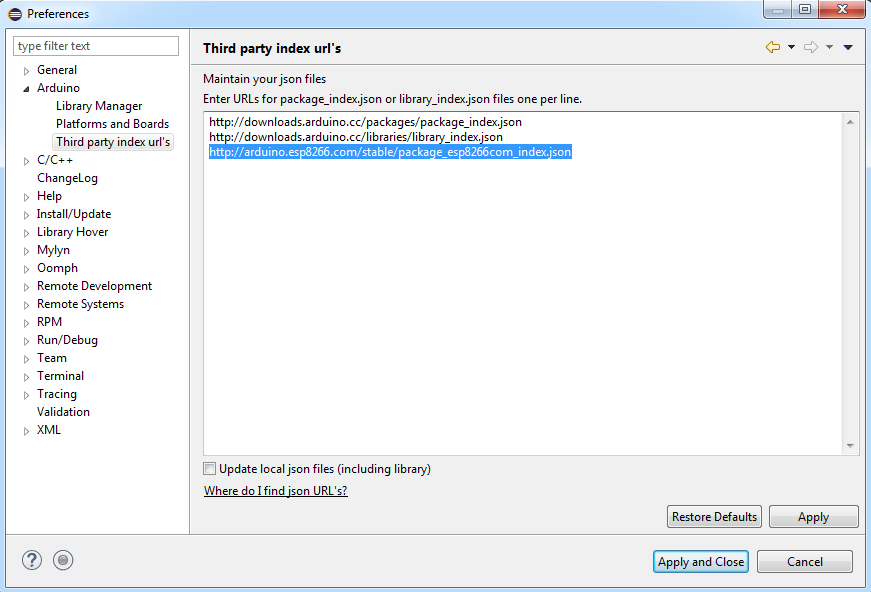This screenshot has height=592, width=871.
Task: Open the preferences view menu triangle
Action: pyautogui.click(x=848, y=48)
